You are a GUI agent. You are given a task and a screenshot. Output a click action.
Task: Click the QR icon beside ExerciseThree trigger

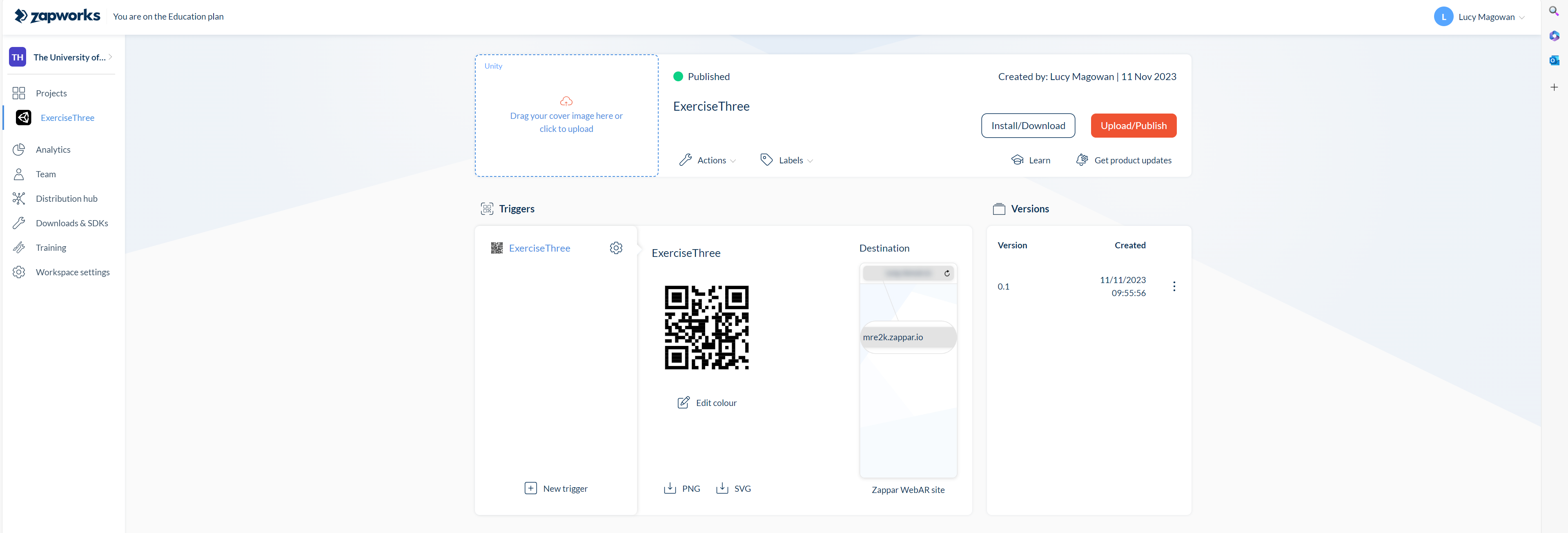(497, 248)
